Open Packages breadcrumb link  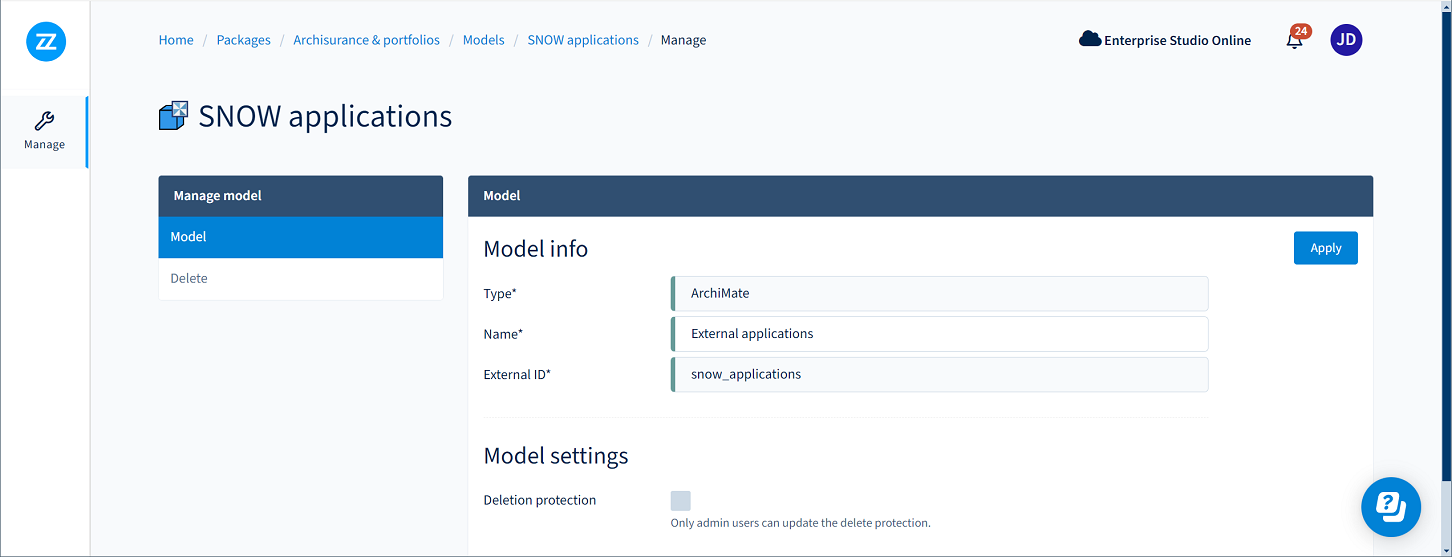243,40
